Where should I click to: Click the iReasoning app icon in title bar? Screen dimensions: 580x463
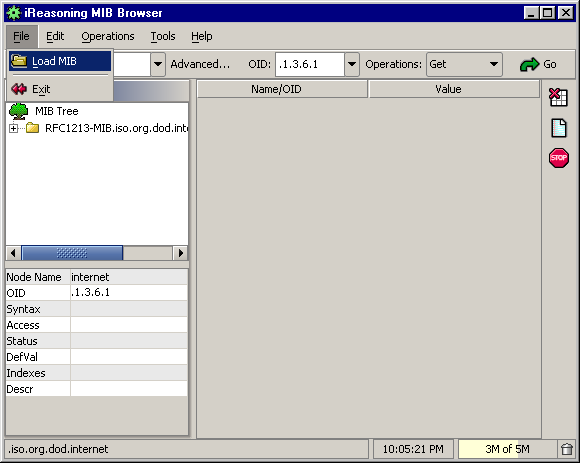14,13
